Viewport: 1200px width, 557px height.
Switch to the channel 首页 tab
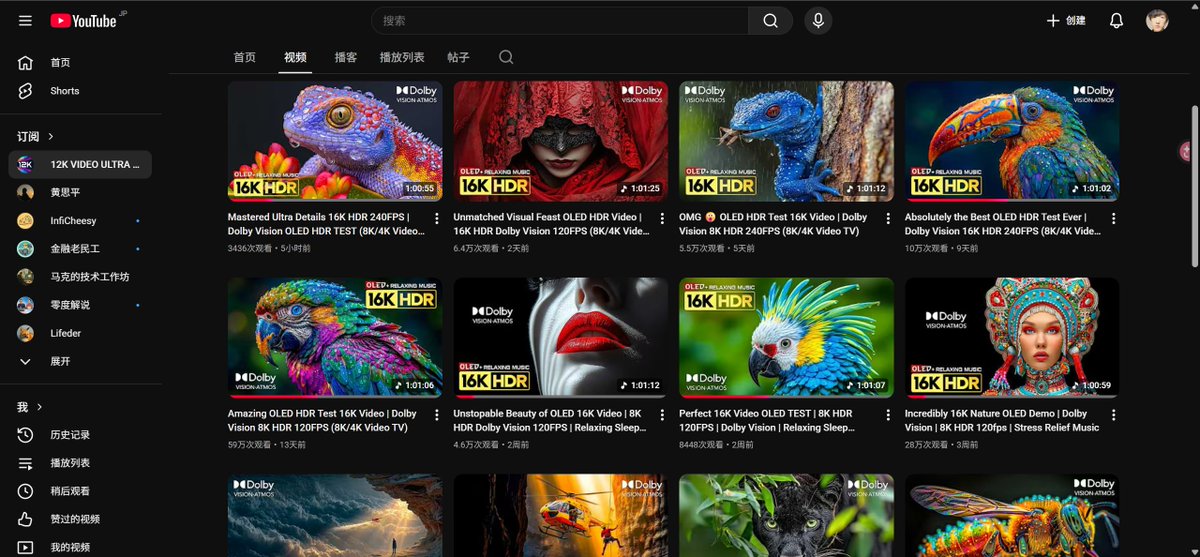pyautogui.click(x=245, y=57)
